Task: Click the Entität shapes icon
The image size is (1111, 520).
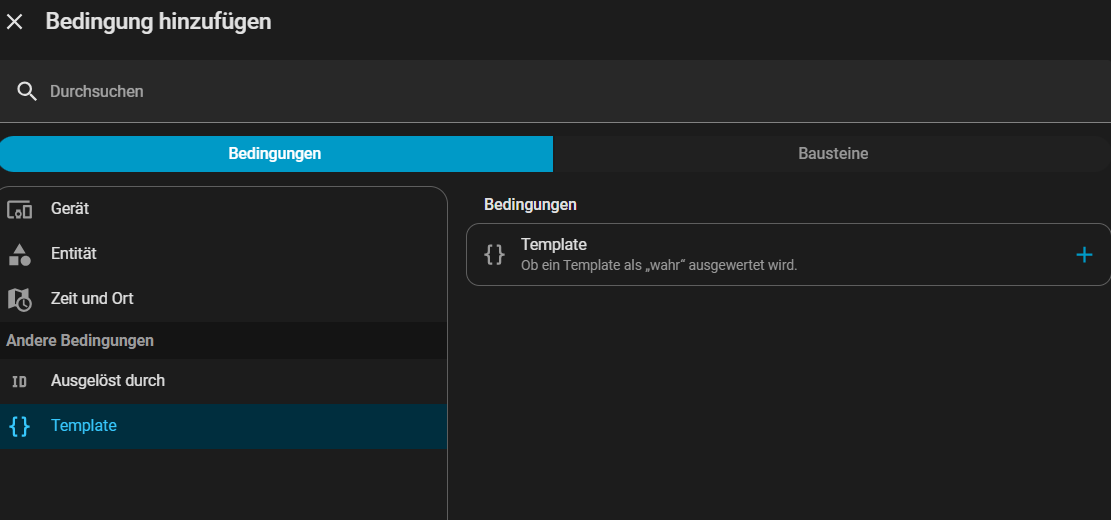Action: click(x=20, y=254)
